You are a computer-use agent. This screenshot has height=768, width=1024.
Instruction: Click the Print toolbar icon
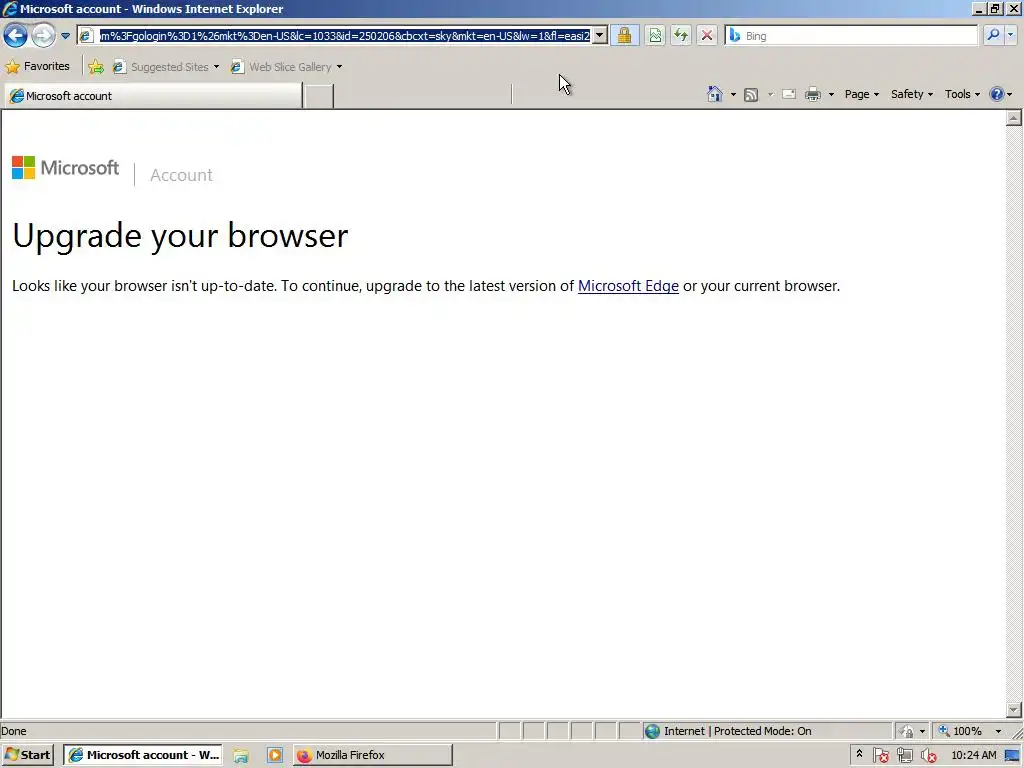click(x=812, y=94)
